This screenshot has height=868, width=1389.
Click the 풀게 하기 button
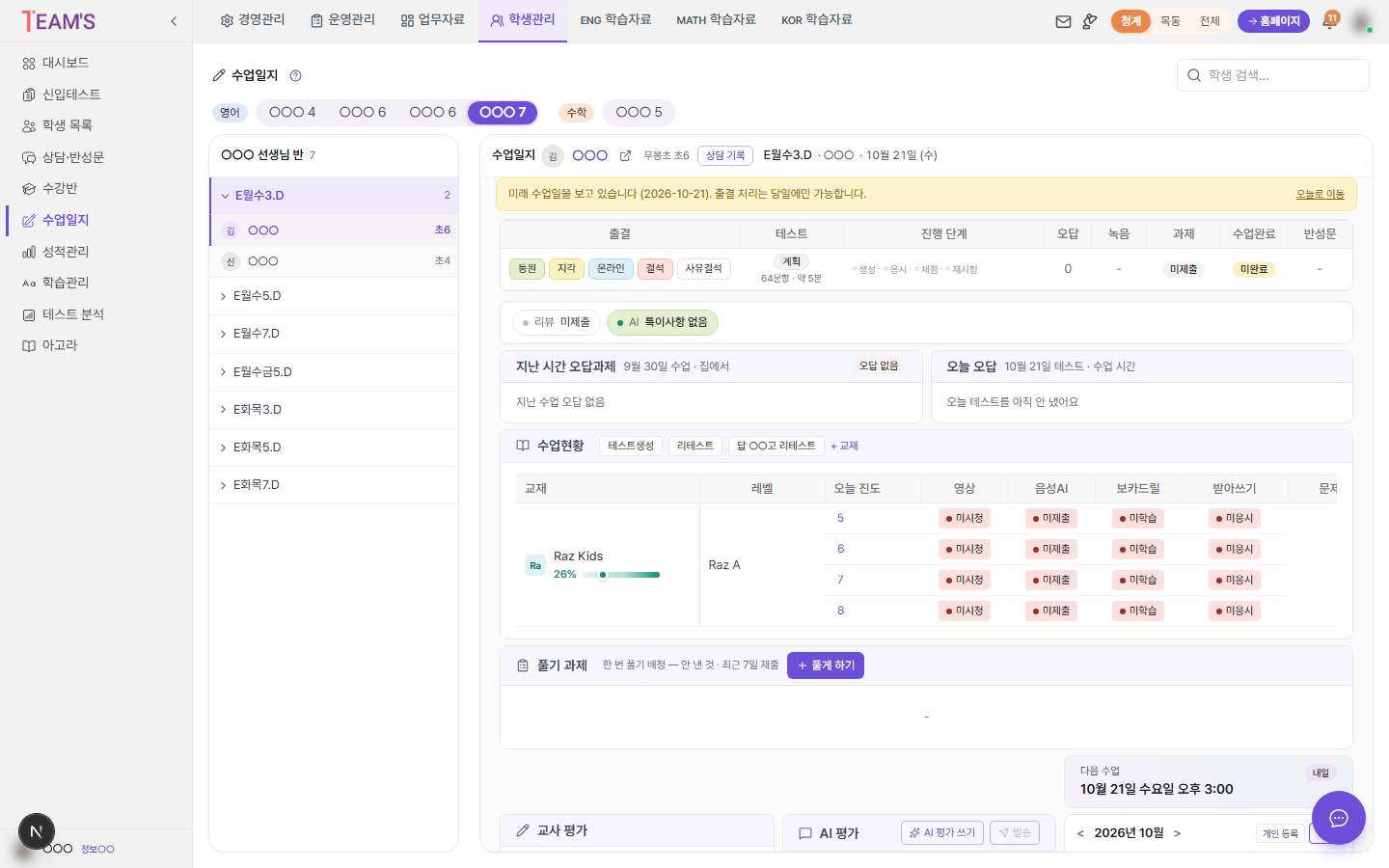[826, 665]
